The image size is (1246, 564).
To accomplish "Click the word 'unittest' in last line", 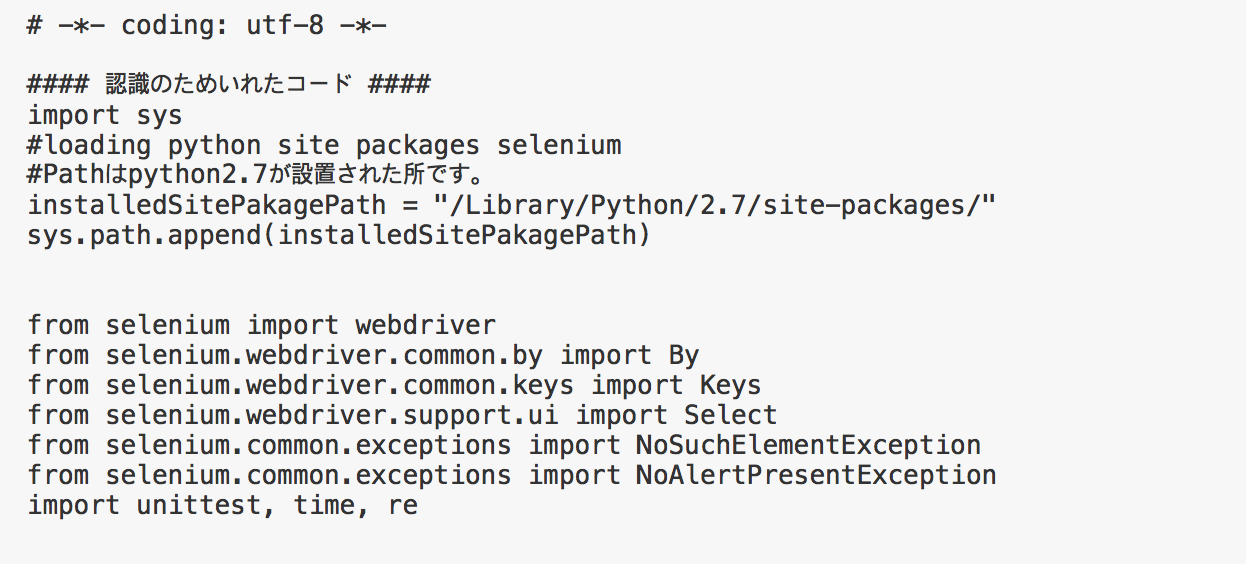I will 206,505.
